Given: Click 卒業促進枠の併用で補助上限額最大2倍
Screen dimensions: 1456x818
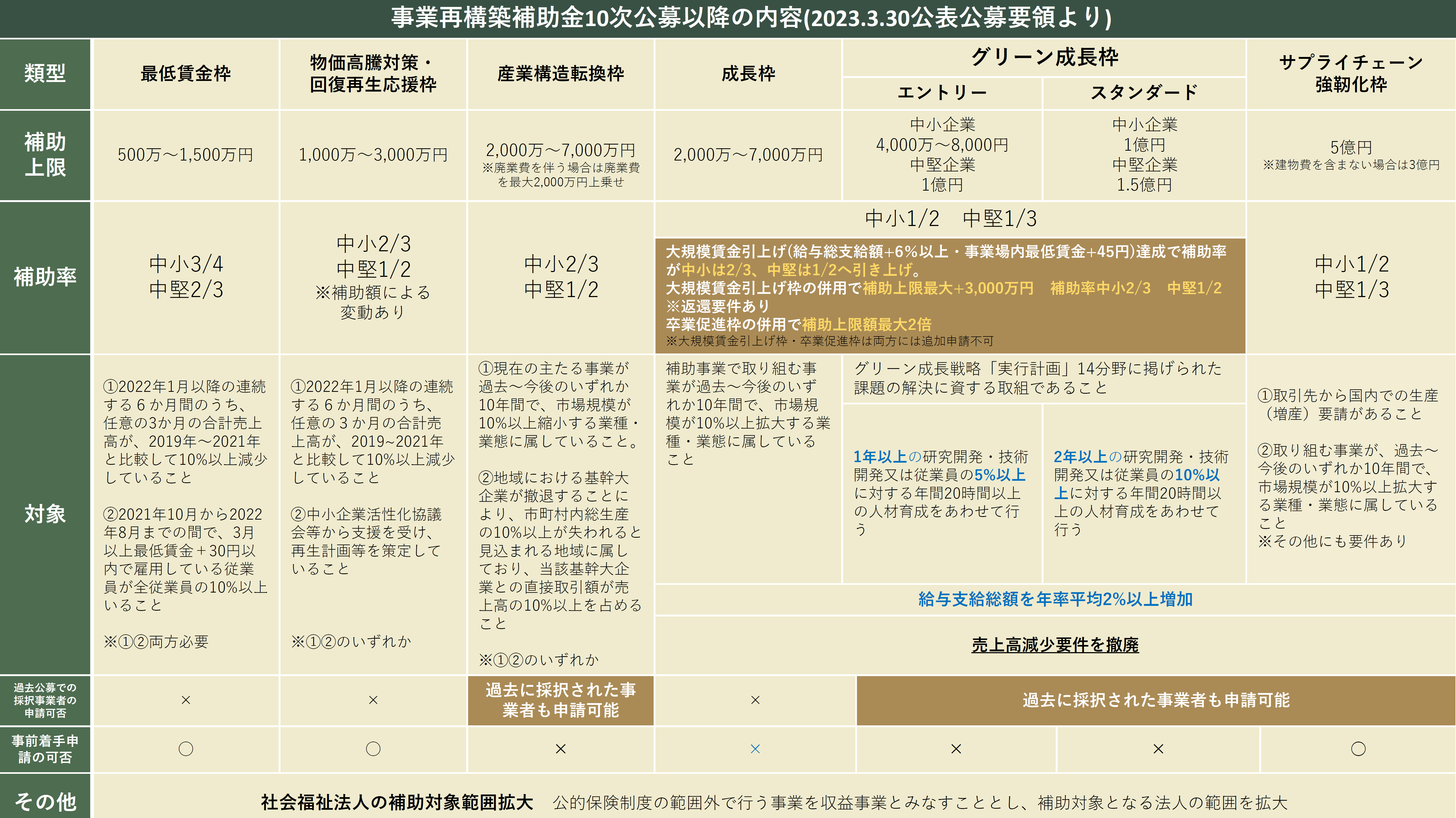Looking at the screenshot, I should pyautogui.click(x=798, y=324).
